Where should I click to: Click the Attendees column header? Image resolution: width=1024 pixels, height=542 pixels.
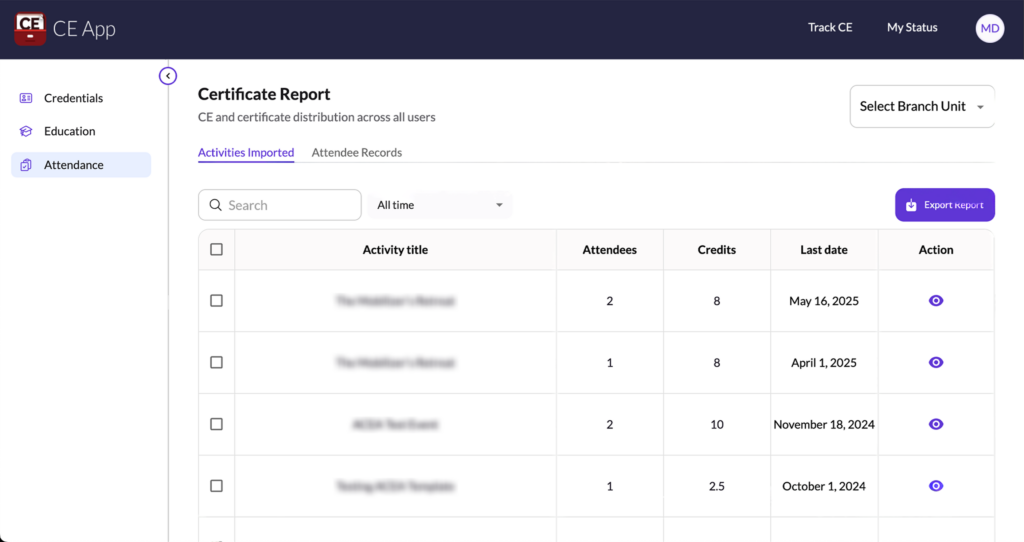[609, 250]
